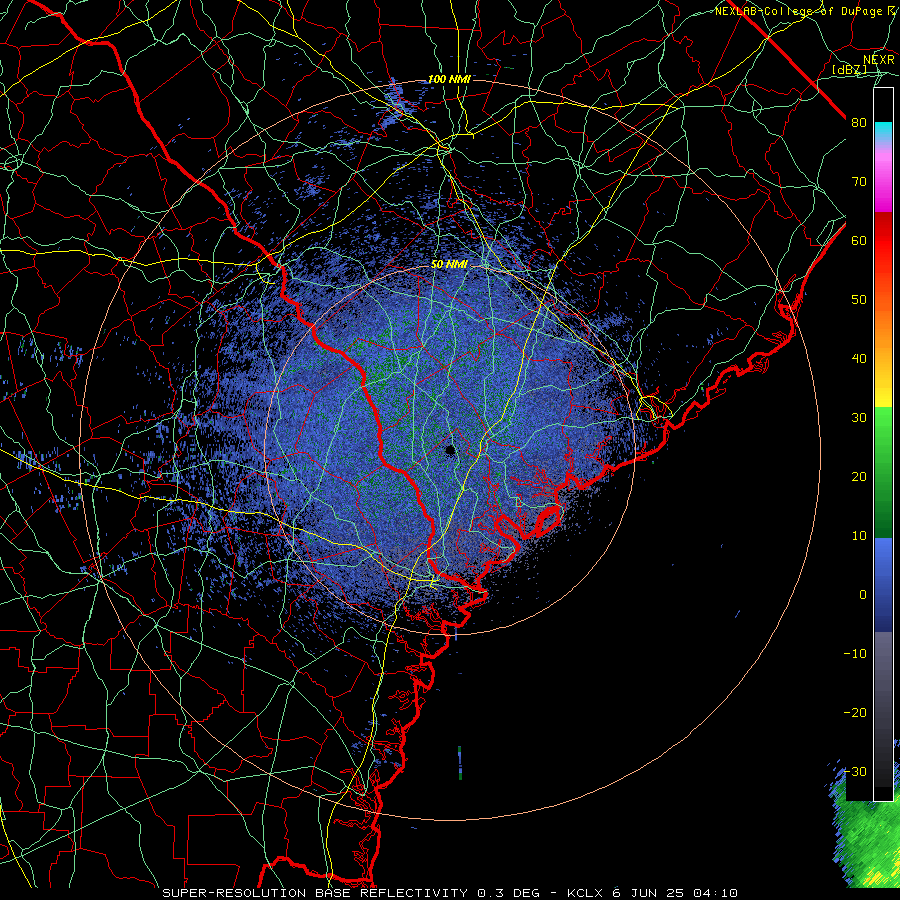Click the 100 NMI range ring label
The image size is (900, 900).
coord(449,79)
